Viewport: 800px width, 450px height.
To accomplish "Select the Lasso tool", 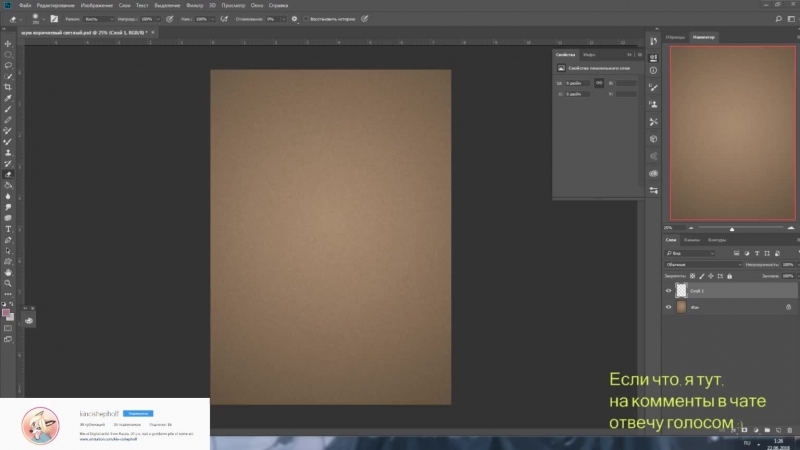I will point(8,65).
